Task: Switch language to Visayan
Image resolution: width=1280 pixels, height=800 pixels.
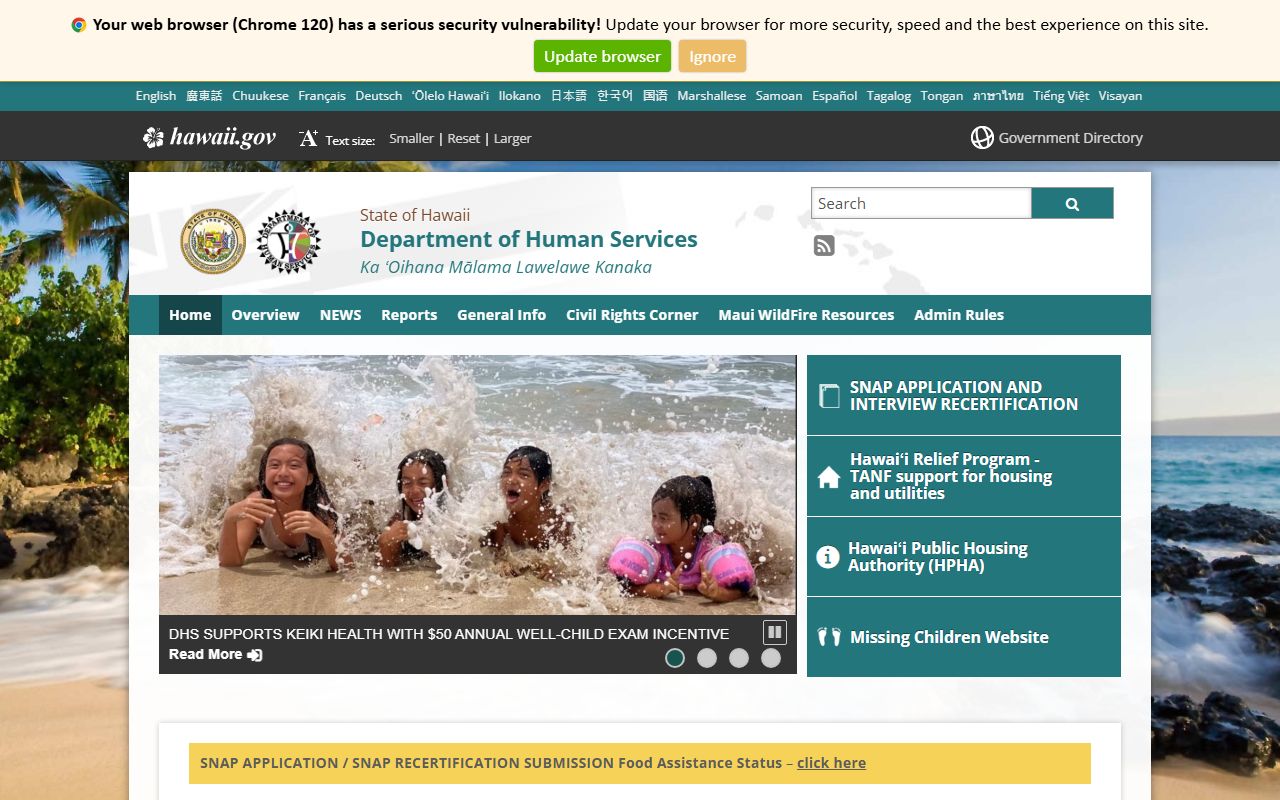Action: coord(1120,96)
